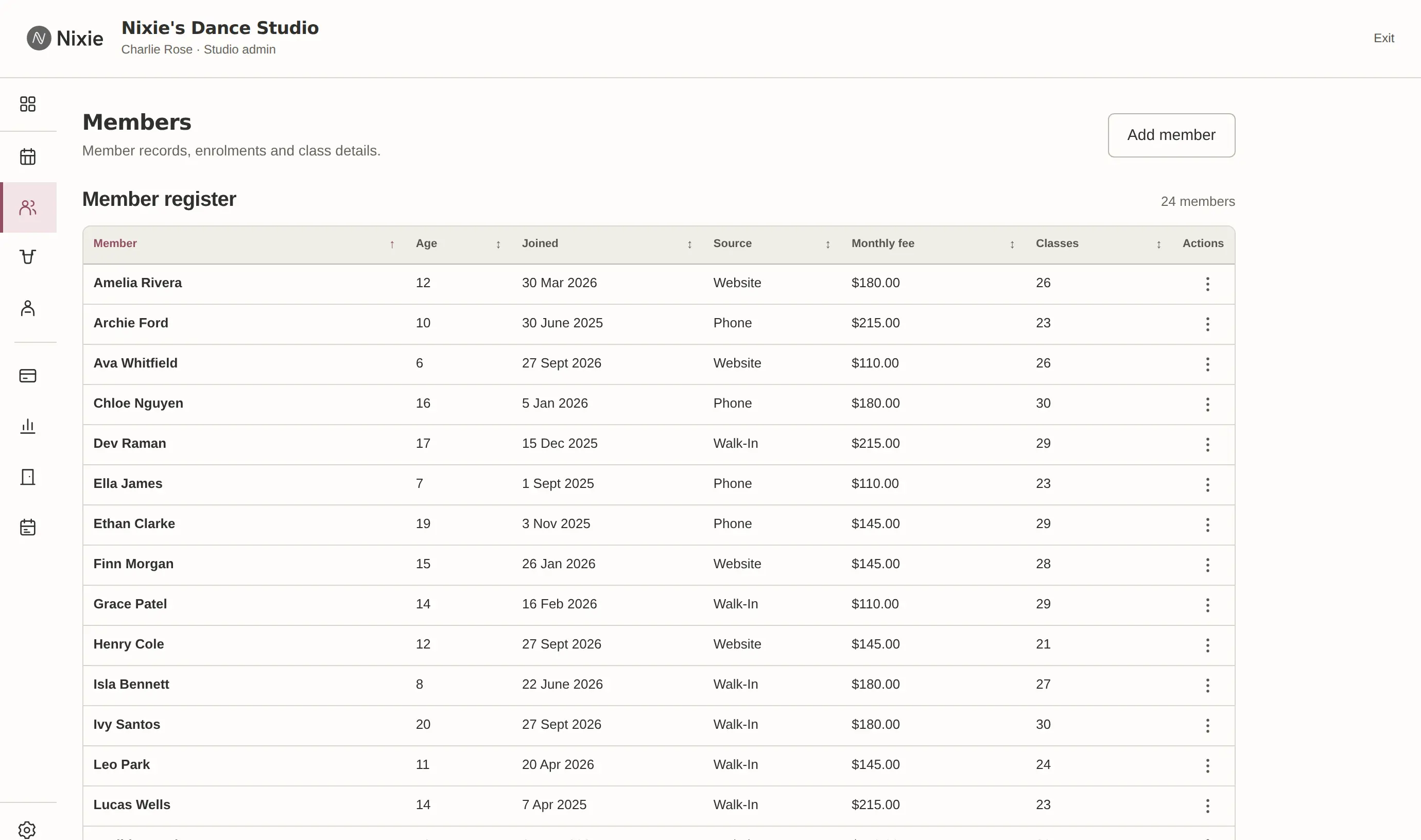1421x840 pixels.
Task: Open actions menu for Ivy Santos
Action: click(x=1207, y=726)
